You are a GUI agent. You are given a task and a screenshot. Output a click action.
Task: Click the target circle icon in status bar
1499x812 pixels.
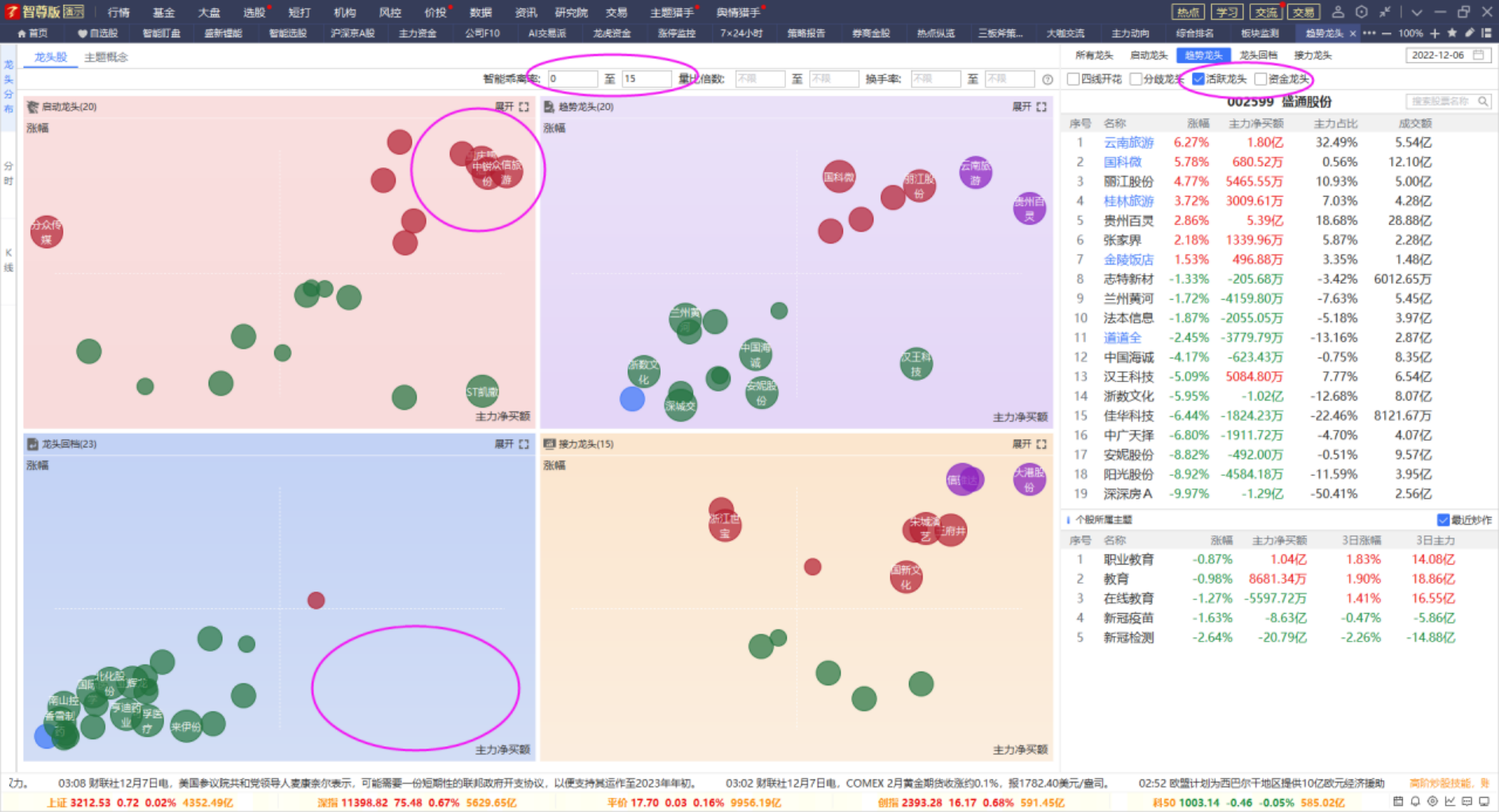1432,802
